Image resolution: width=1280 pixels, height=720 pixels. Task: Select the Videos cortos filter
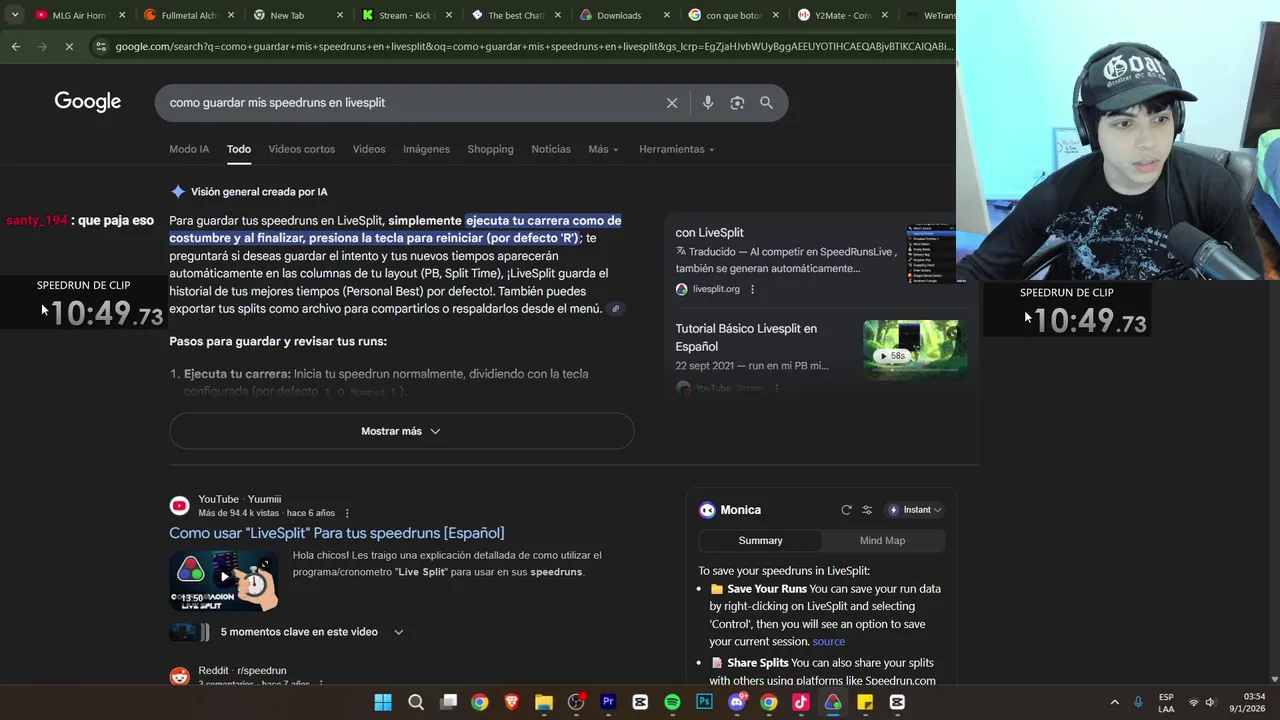(x=301, y=149)
